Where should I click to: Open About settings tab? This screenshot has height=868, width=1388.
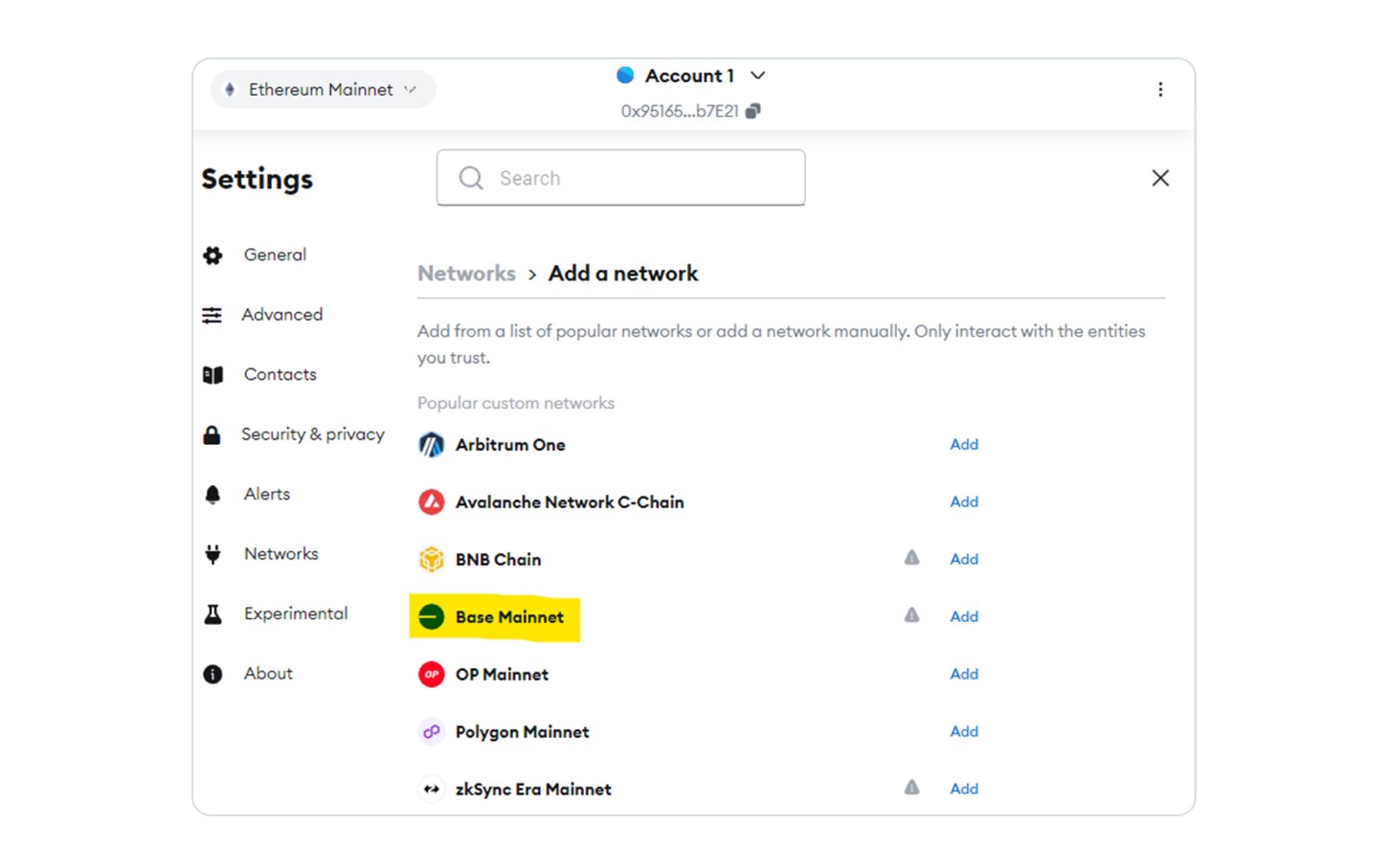(x=268, y=674)
